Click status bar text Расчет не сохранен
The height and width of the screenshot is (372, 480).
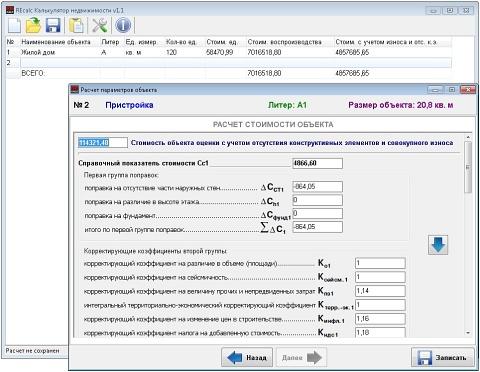click(32, 351)
